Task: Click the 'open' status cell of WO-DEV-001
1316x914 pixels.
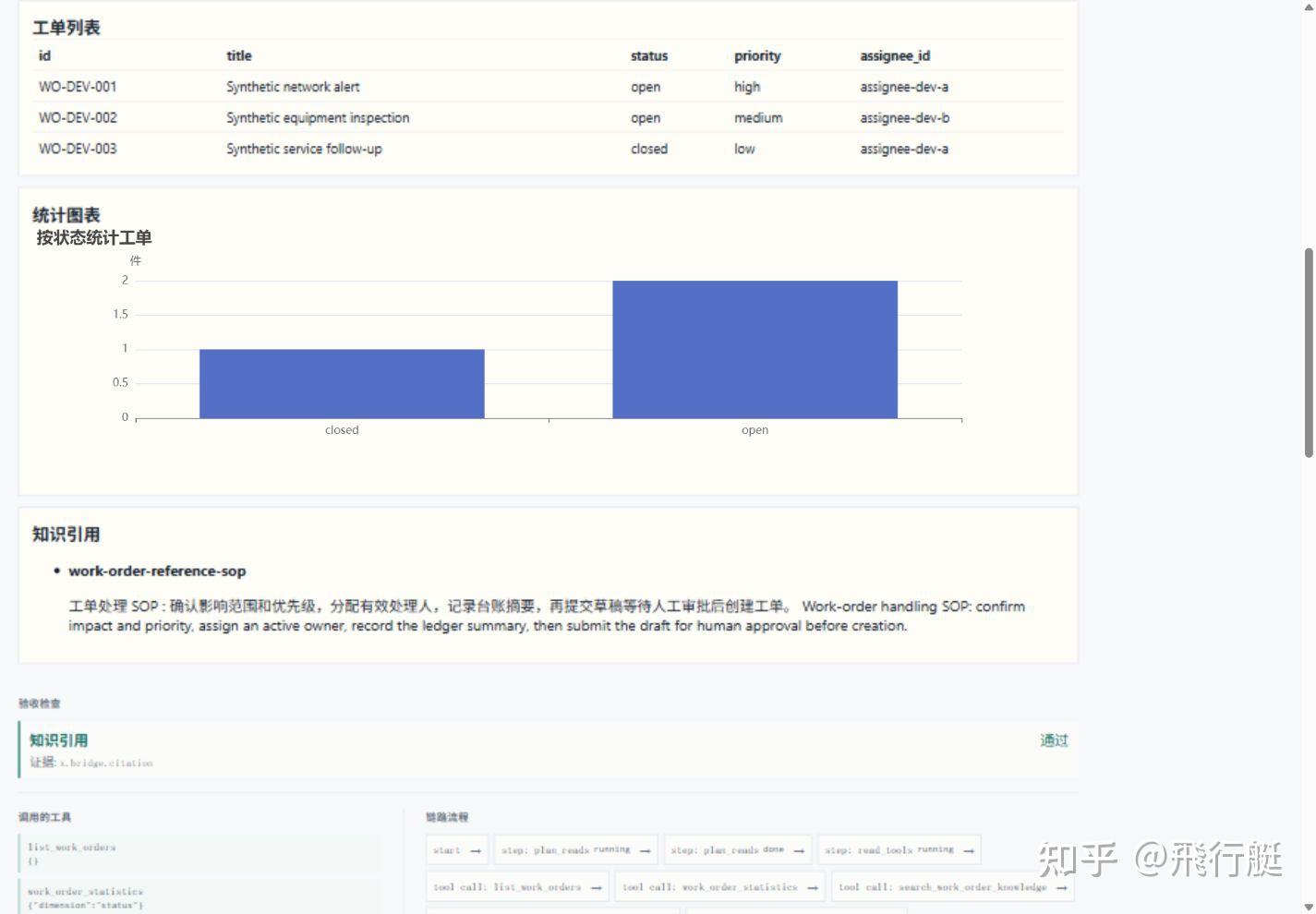Action: click(646, 87)
